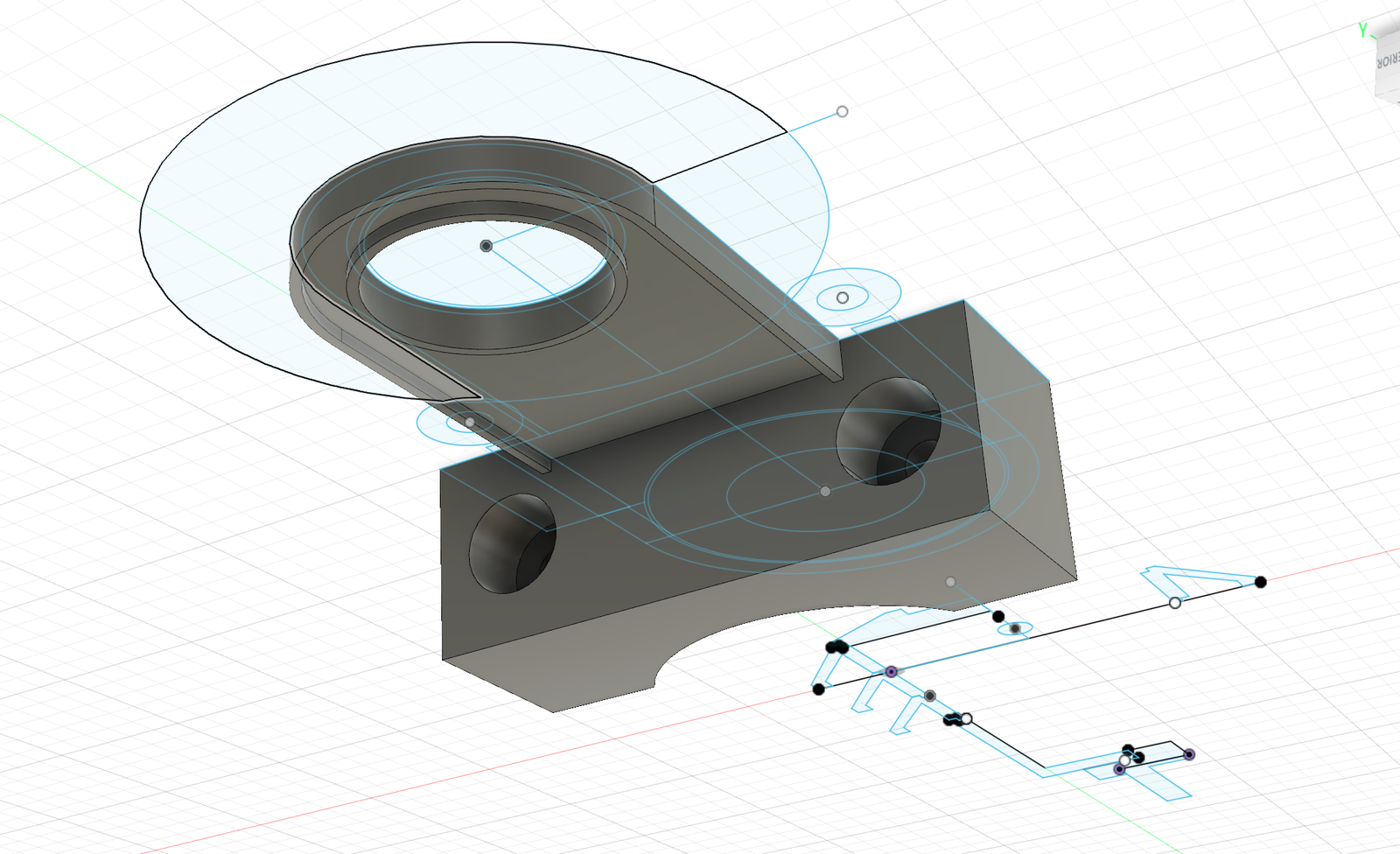This screenshot has width=1400, height=854.
Task: Select the center point of the concentric circles on the block
Action: tap(824, 492)
